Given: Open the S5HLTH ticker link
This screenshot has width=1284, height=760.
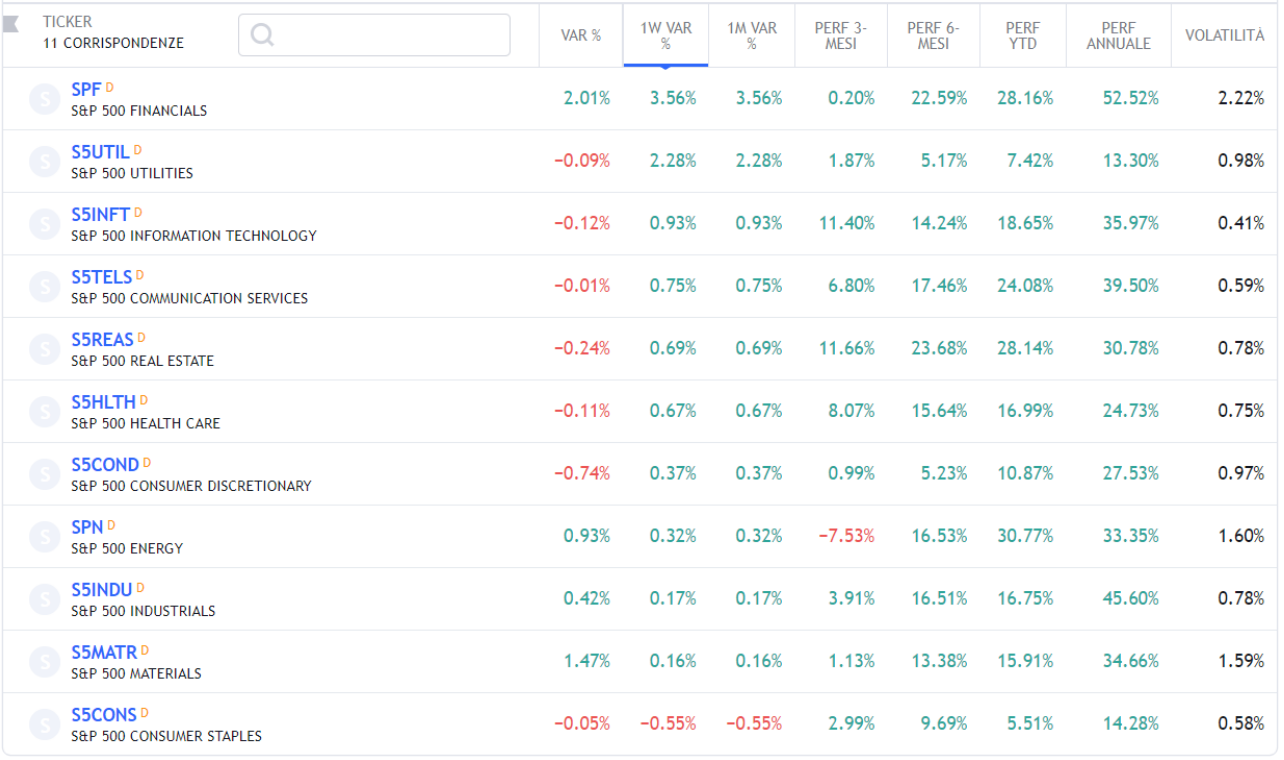Looking at the screenshot, I should (103, 402).
